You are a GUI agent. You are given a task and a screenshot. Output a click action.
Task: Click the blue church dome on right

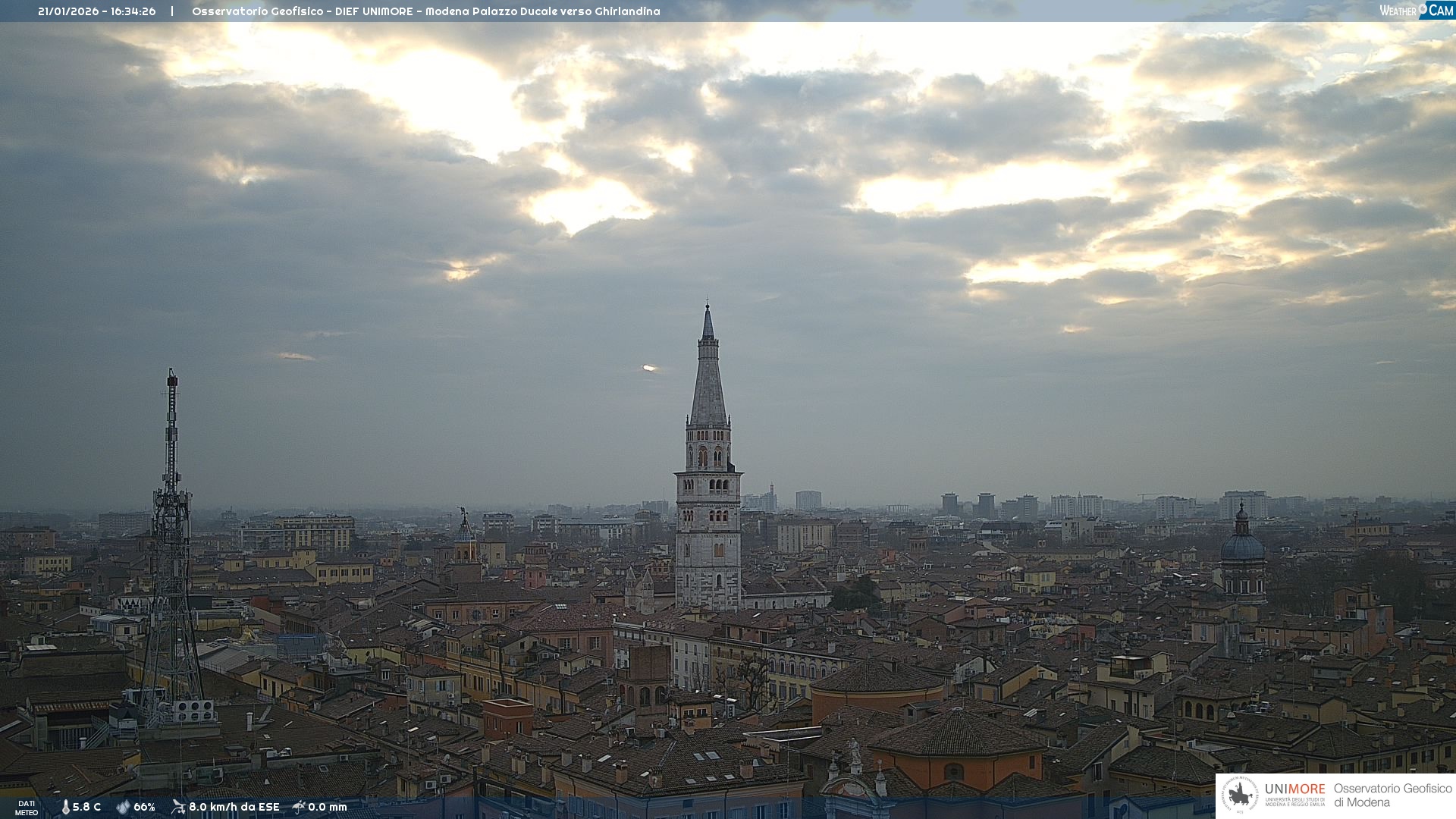[1242, 546]
